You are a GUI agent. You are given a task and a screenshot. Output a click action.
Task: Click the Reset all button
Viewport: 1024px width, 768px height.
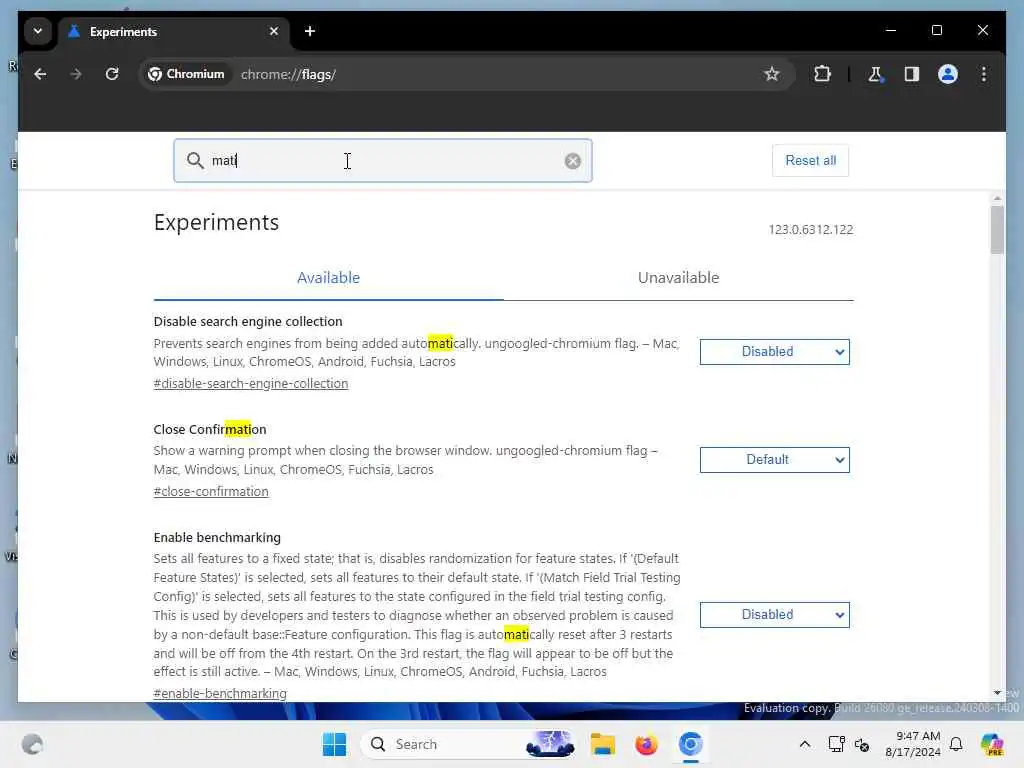(810, 161)
